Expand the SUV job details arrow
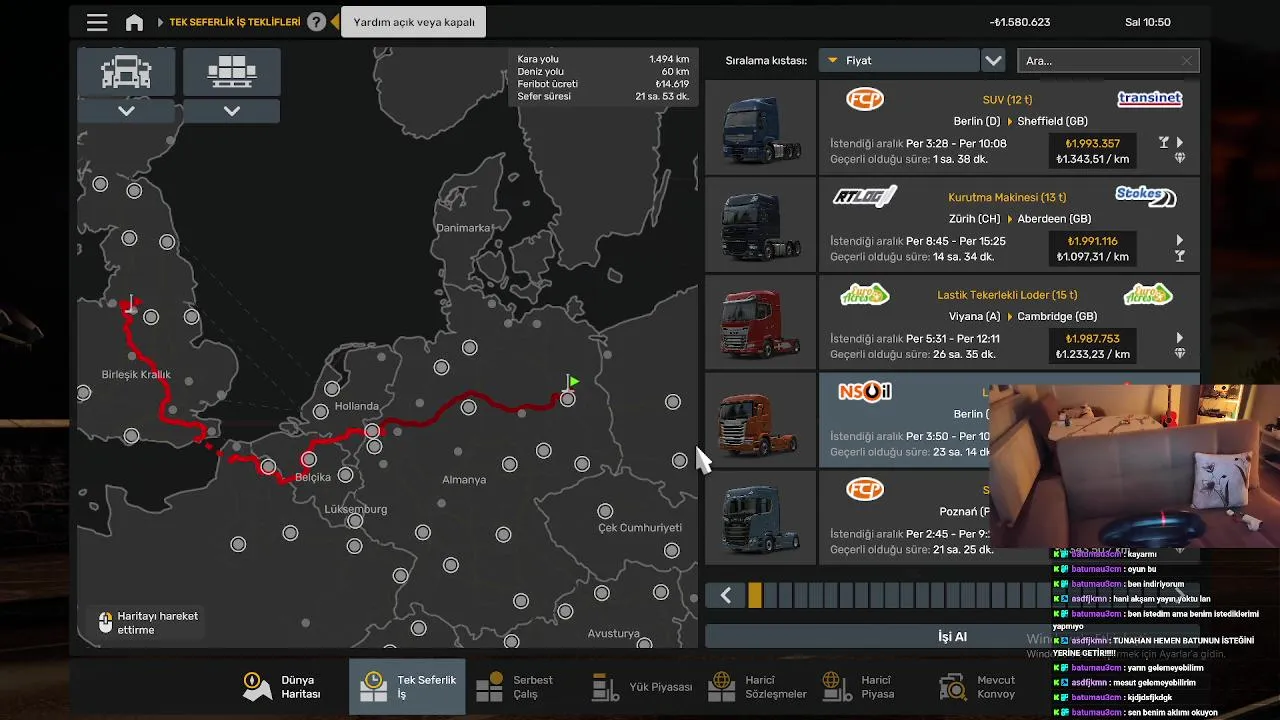The image size is (1280, 720). coord(1180,143)
